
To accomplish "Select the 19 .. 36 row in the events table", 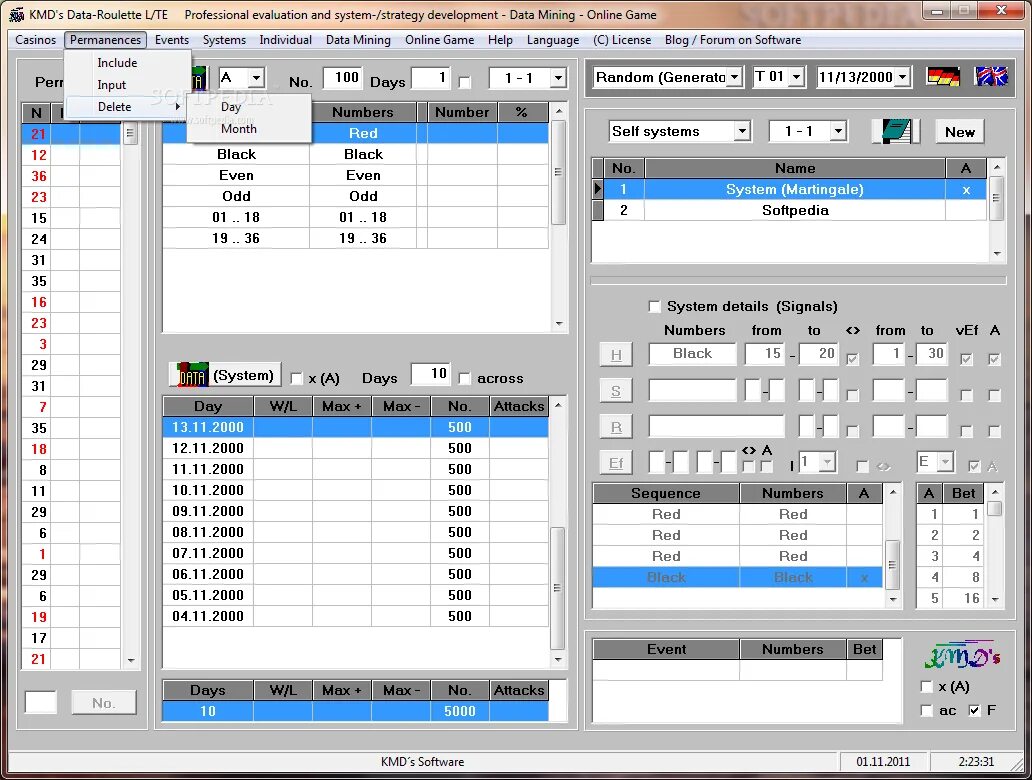I will pos(355,238).
